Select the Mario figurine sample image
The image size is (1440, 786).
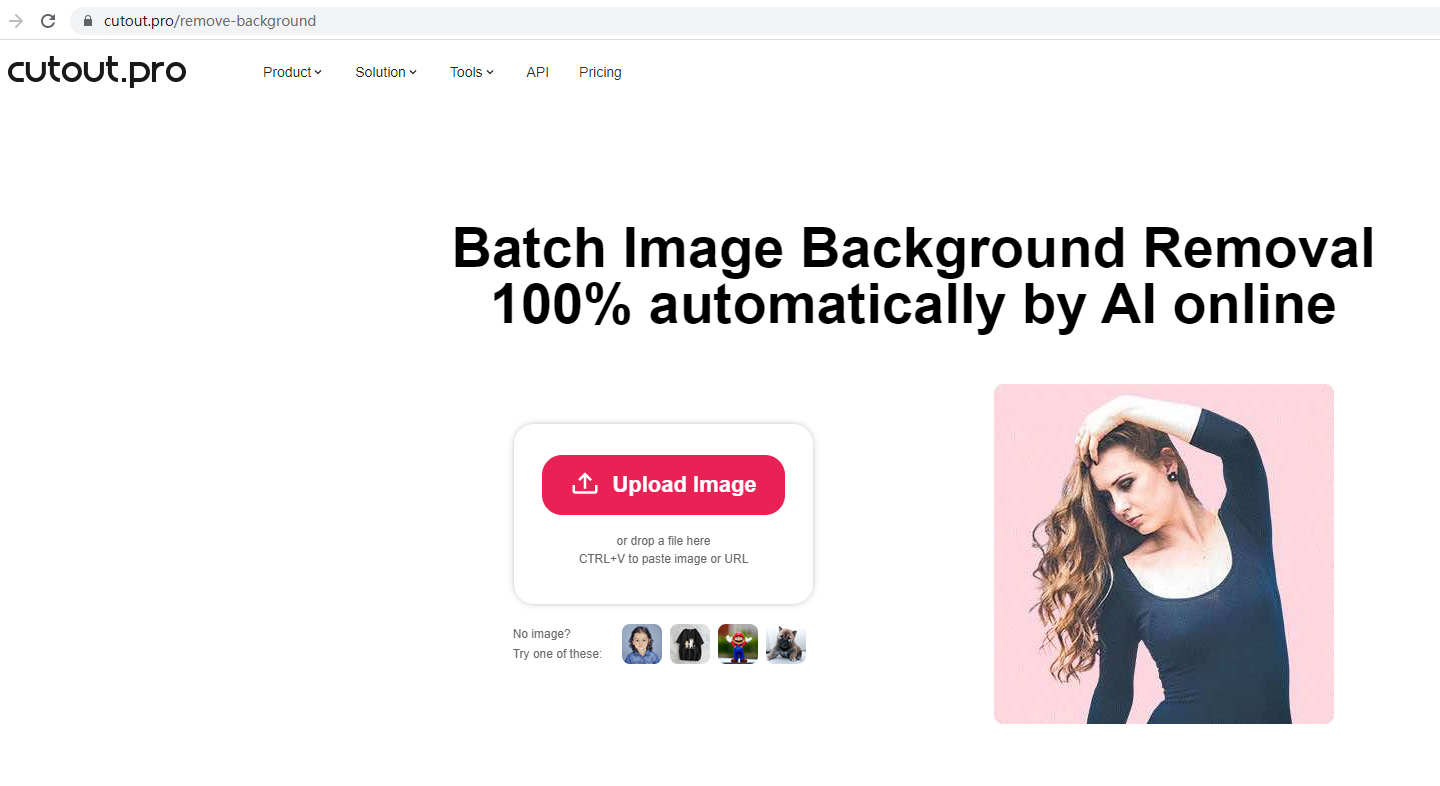[x=737, y=644]
